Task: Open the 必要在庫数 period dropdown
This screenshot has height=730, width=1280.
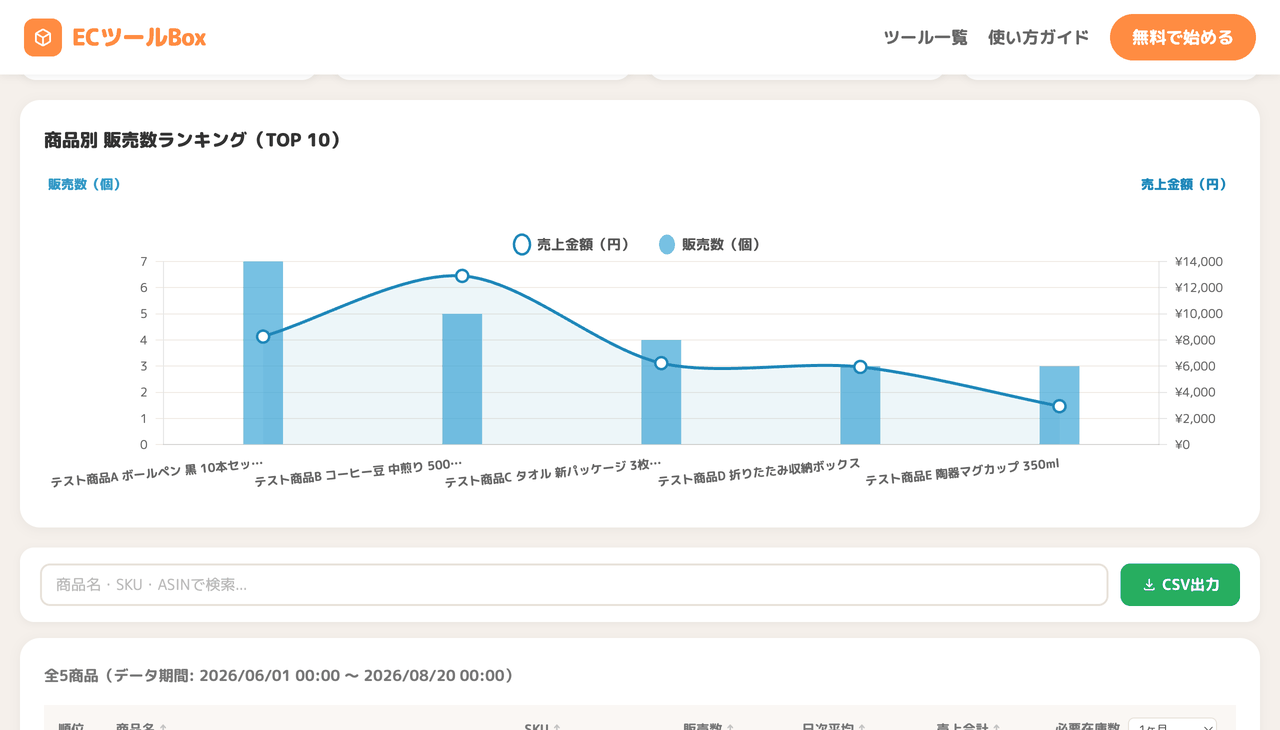Action: pyautogui.click(x=1172, y=726)
